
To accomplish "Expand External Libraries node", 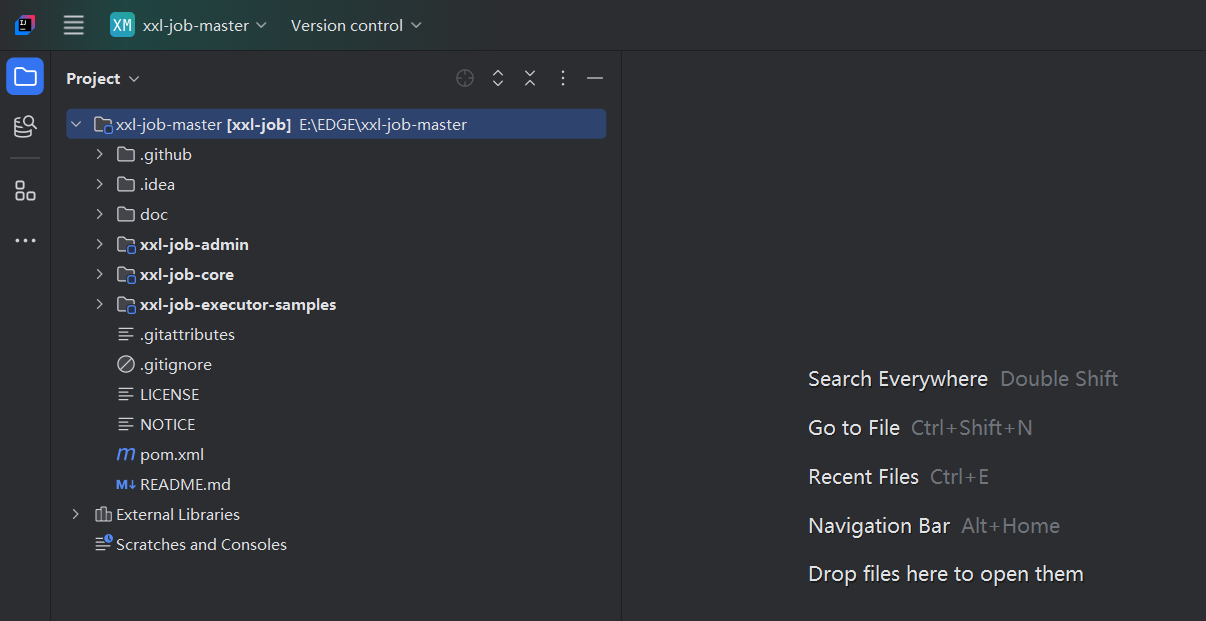I will (76, 515).
